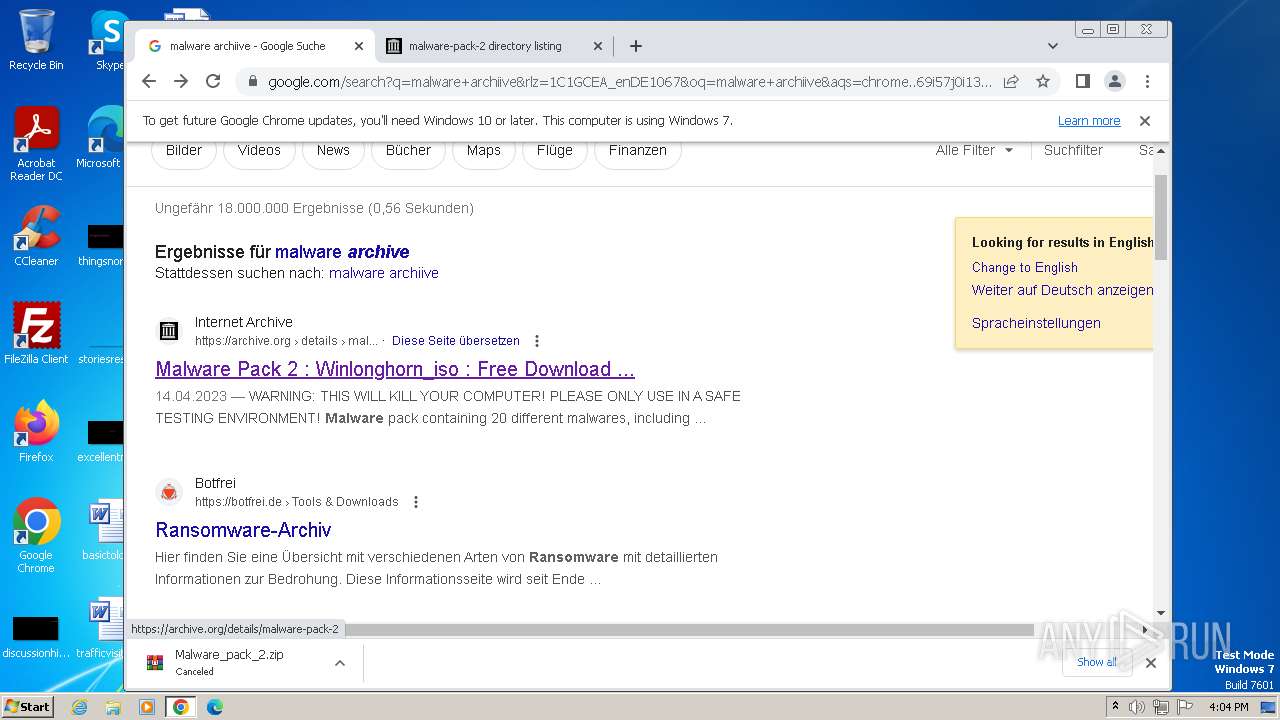Filter results by Videos

tap(259, 151)
